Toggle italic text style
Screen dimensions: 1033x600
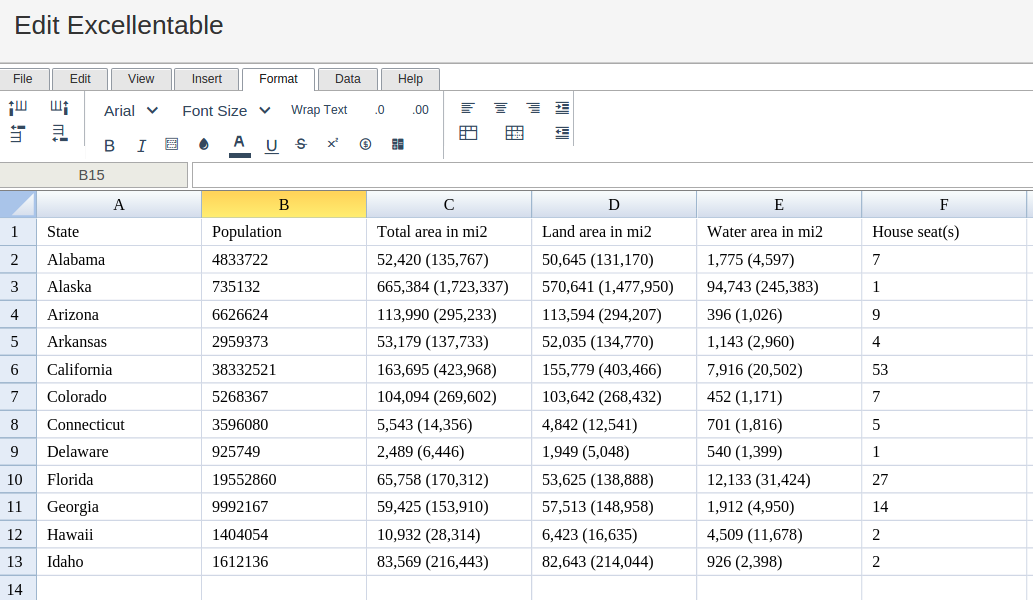point(141,145)
